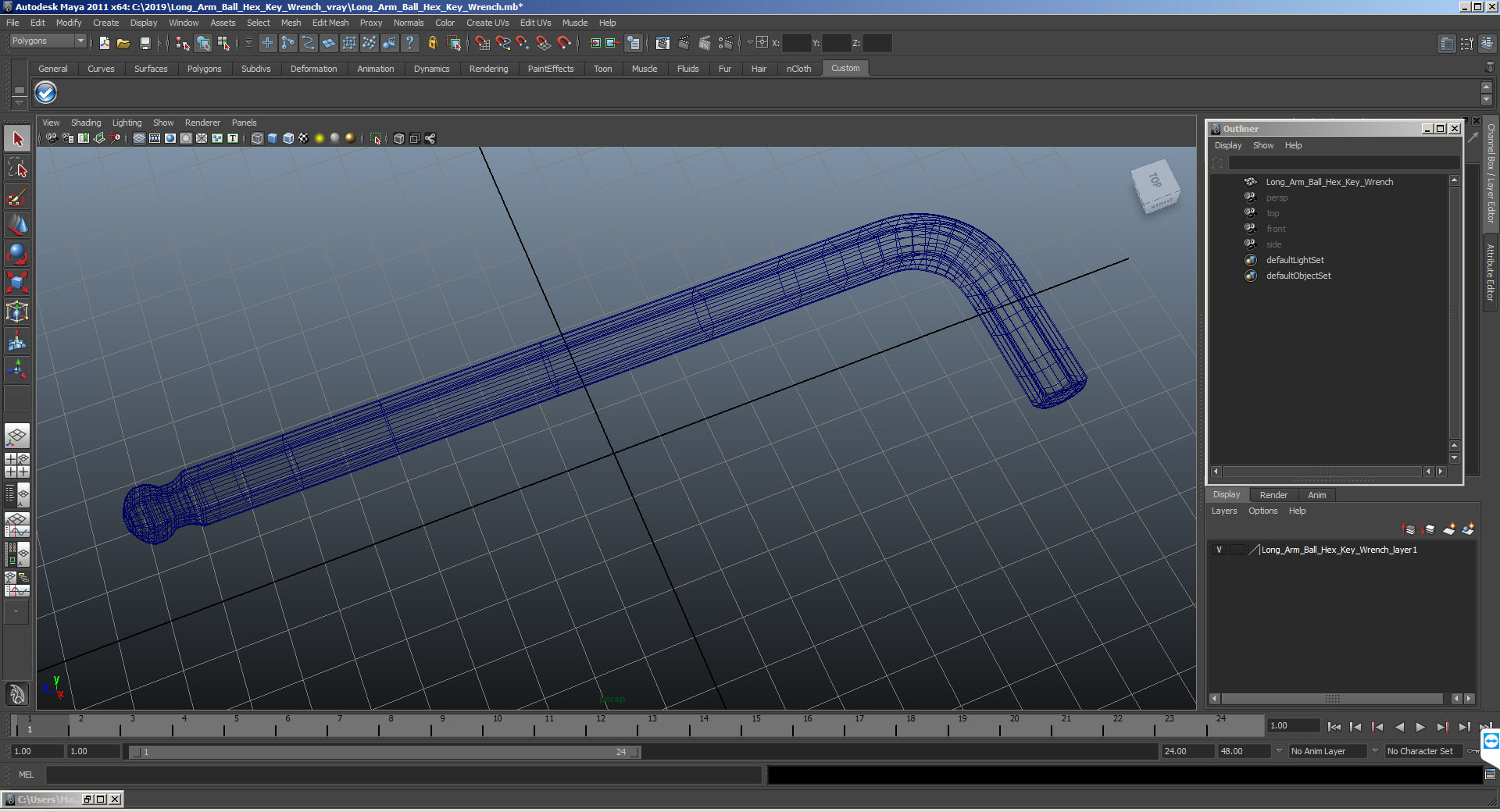Click the current time input field
This screenshot has width=1500, height=812.
coord(1292,726)
